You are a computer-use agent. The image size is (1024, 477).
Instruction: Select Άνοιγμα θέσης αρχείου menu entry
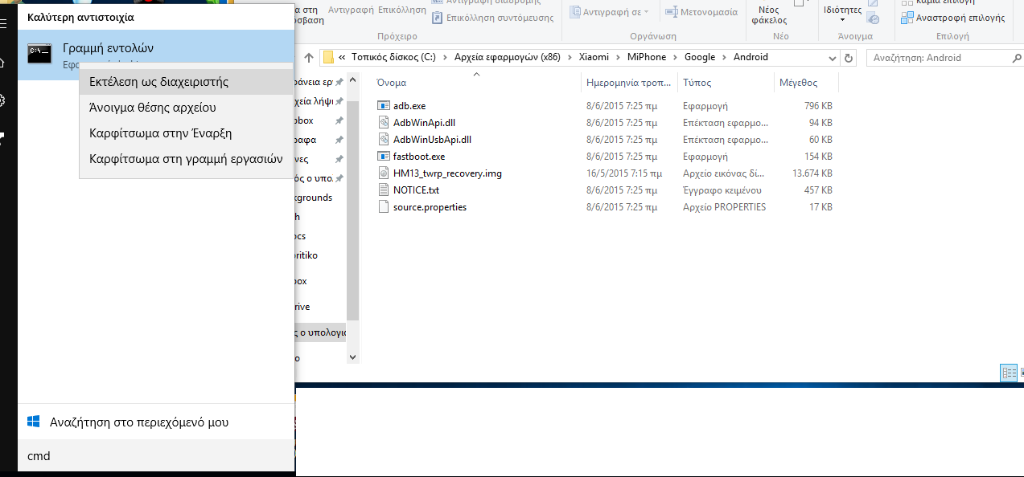point(152,107)
